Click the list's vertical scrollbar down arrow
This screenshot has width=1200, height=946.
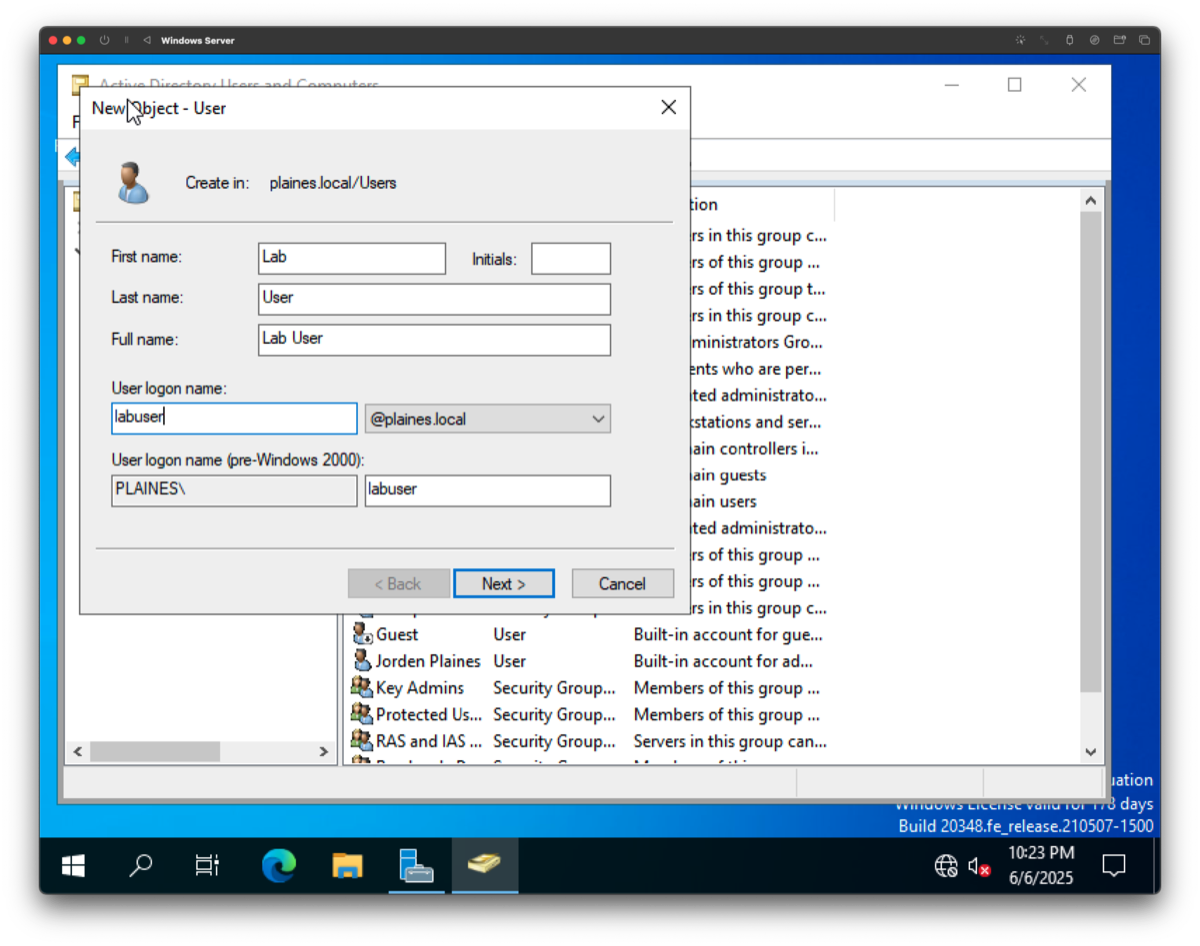click(x=1091, y=752)
